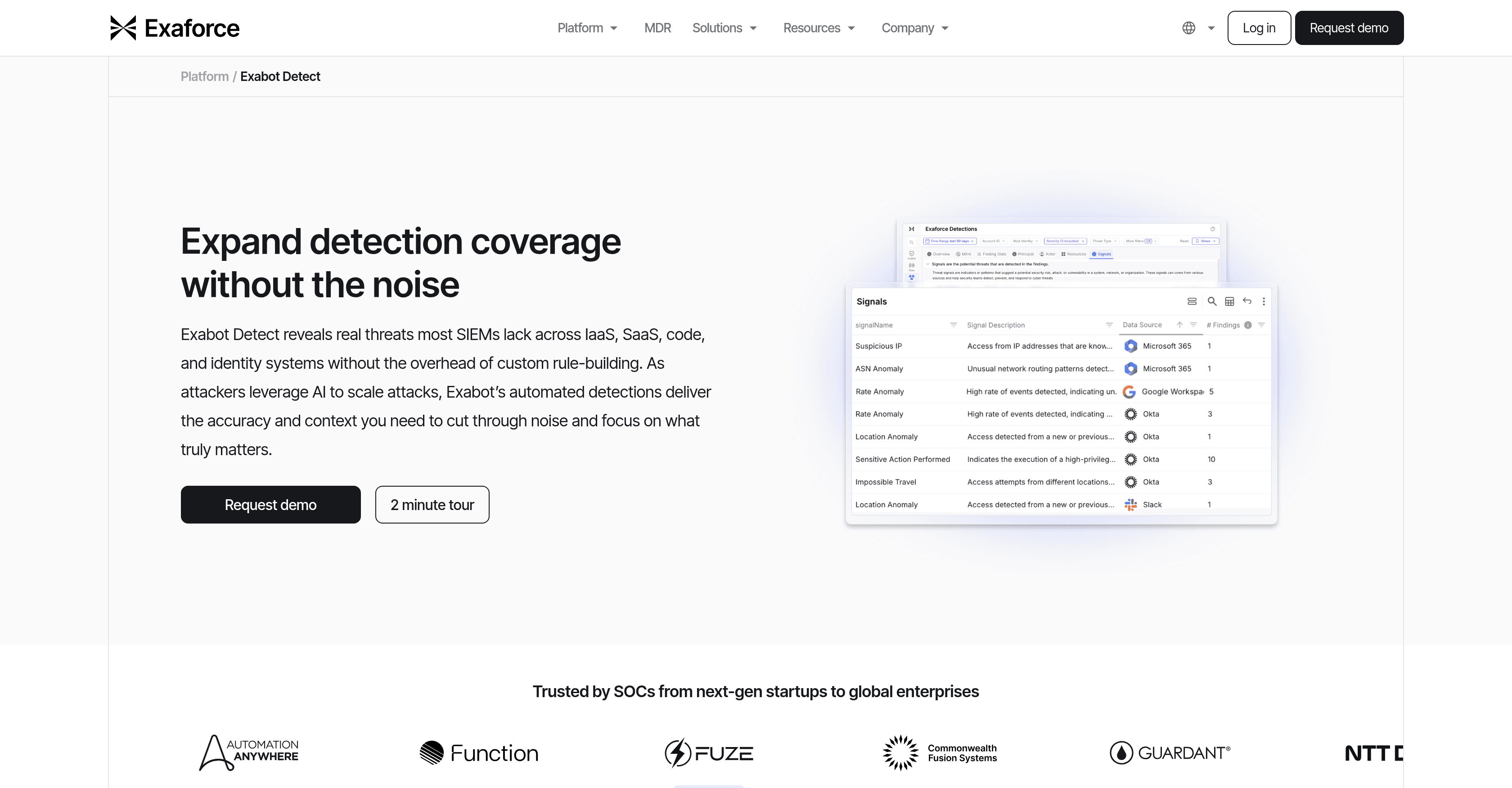The height and width of the screenshot is (788, 1512).
Task: Click the Data Source sort arrow
Action: 1179,325
